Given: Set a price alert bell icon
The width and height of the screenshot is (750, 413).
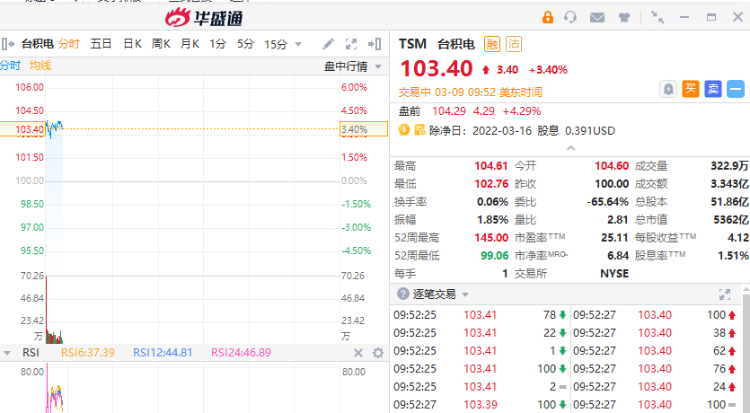Looking at the screenshot, I should (668, 89).
